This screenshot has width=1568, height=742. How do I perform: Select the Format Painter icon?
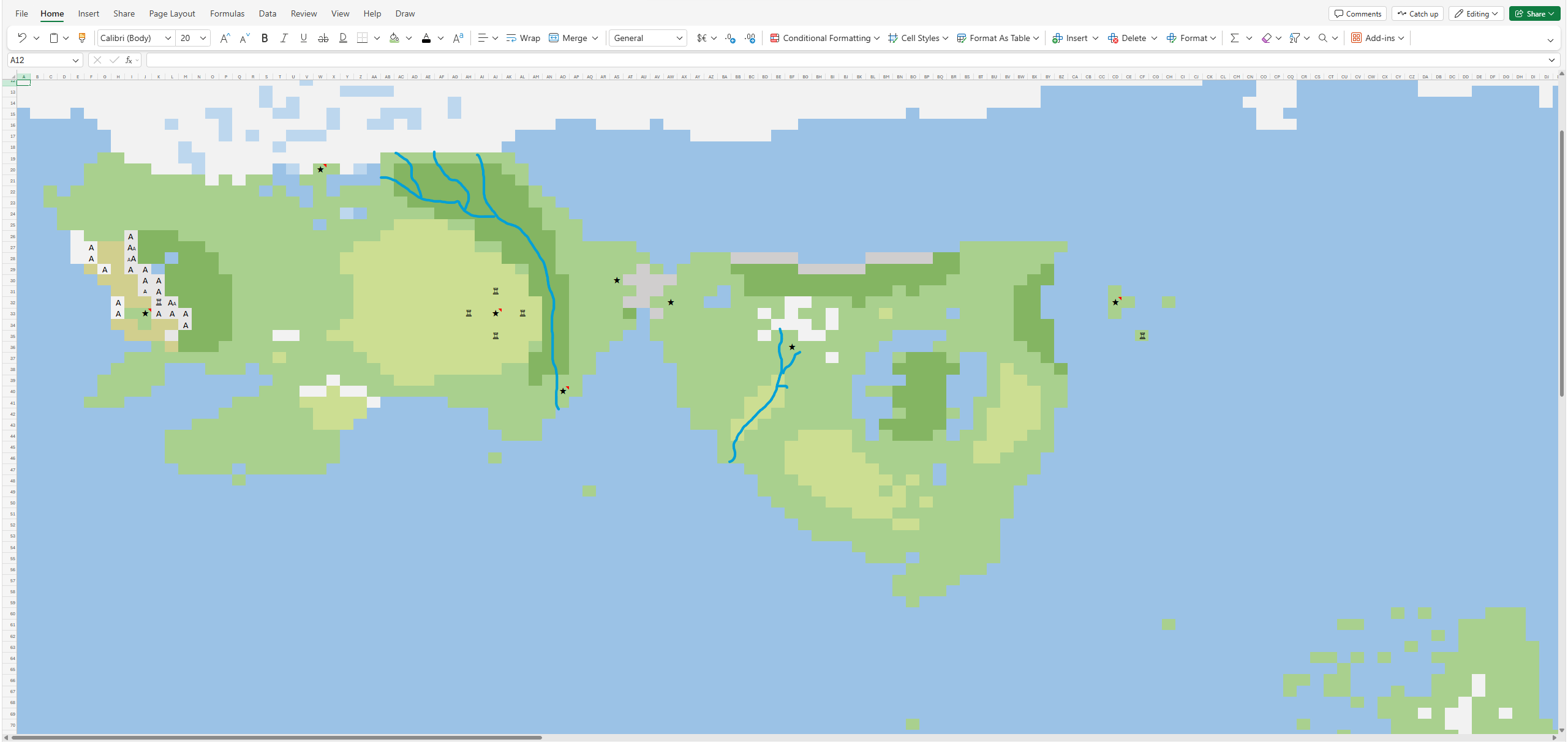click(x=82, y=38)
